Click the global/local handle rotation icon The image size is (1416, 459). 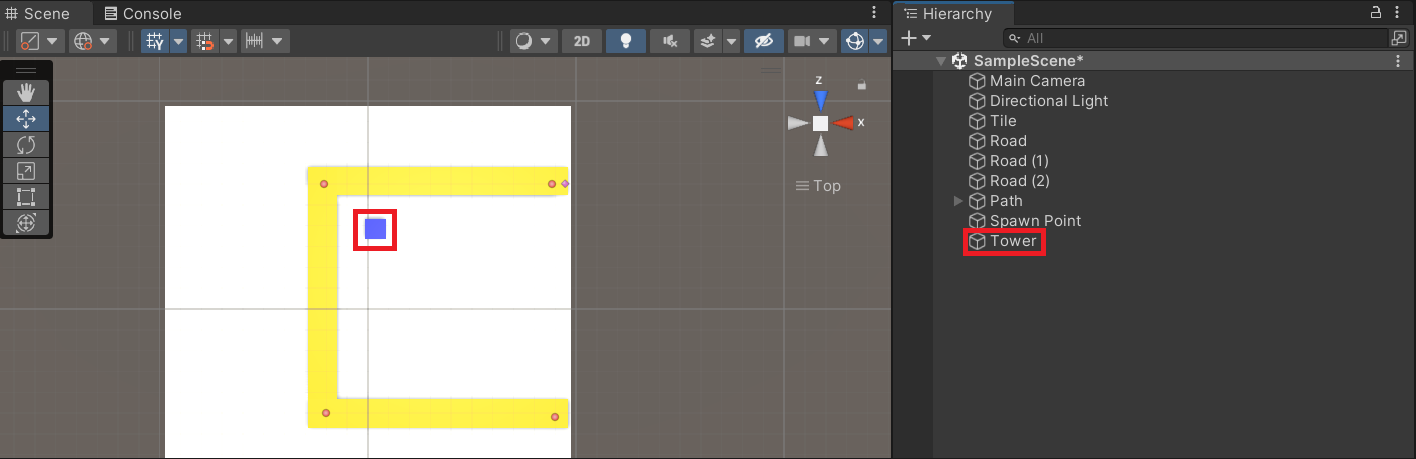click(83, 41)
